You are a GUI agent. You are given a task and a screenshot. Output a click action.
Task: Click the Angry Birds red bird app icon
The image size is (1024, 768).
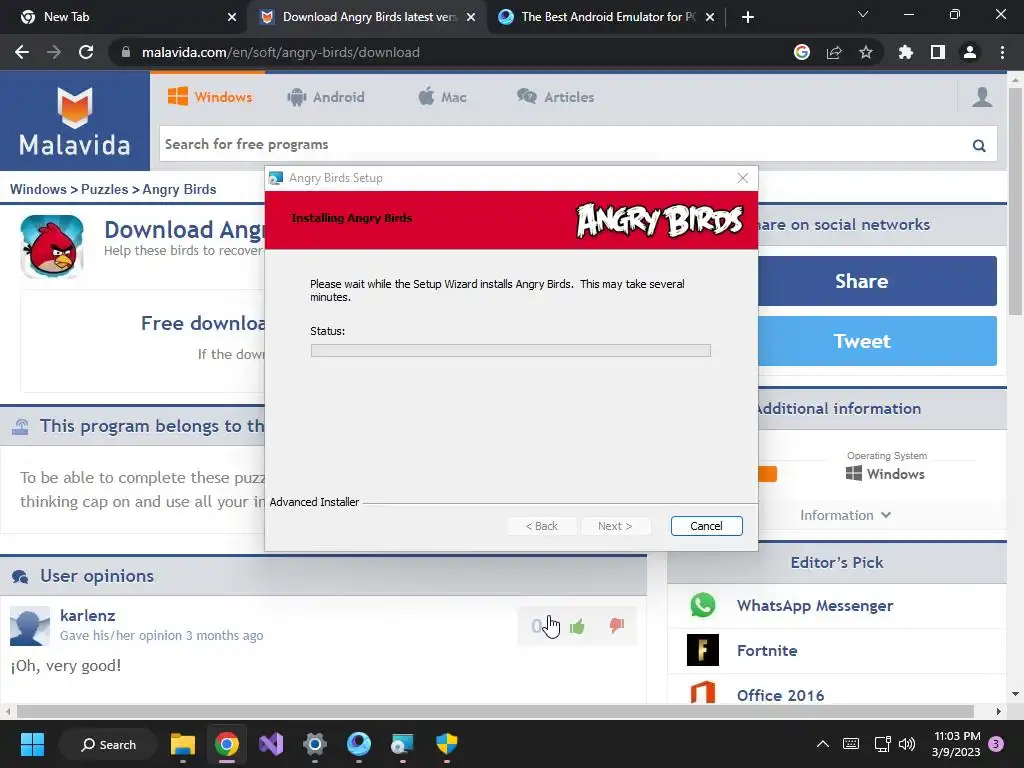pos(52,246)
